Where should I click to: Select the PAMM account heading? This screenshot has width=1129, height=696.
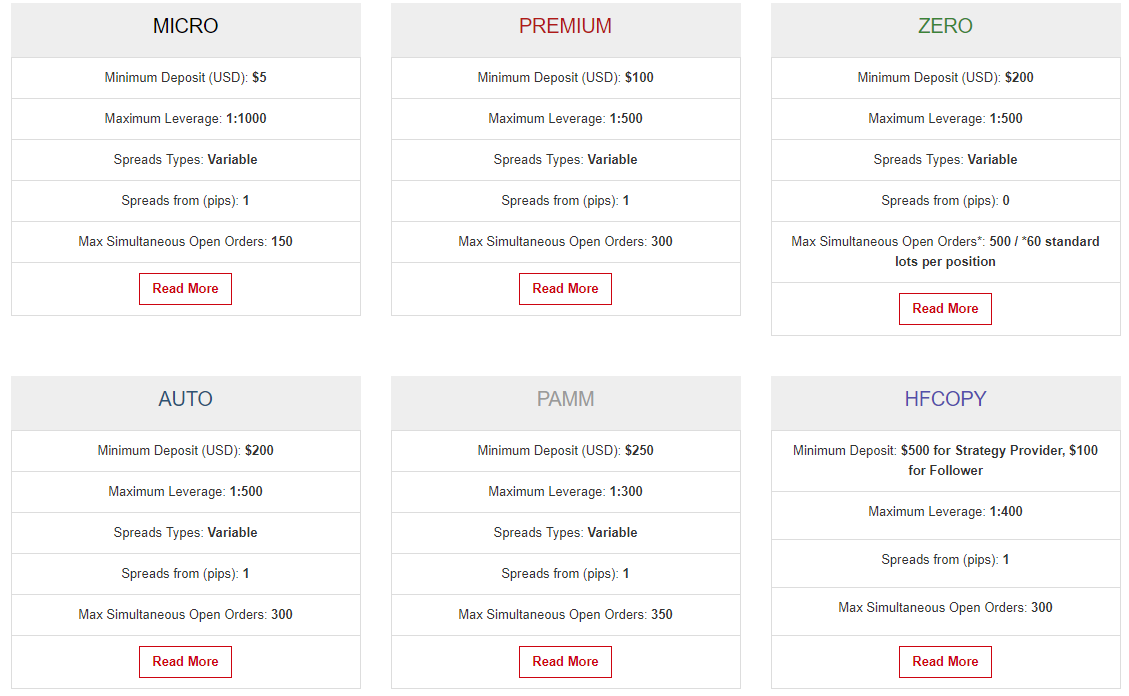(565, 399)
